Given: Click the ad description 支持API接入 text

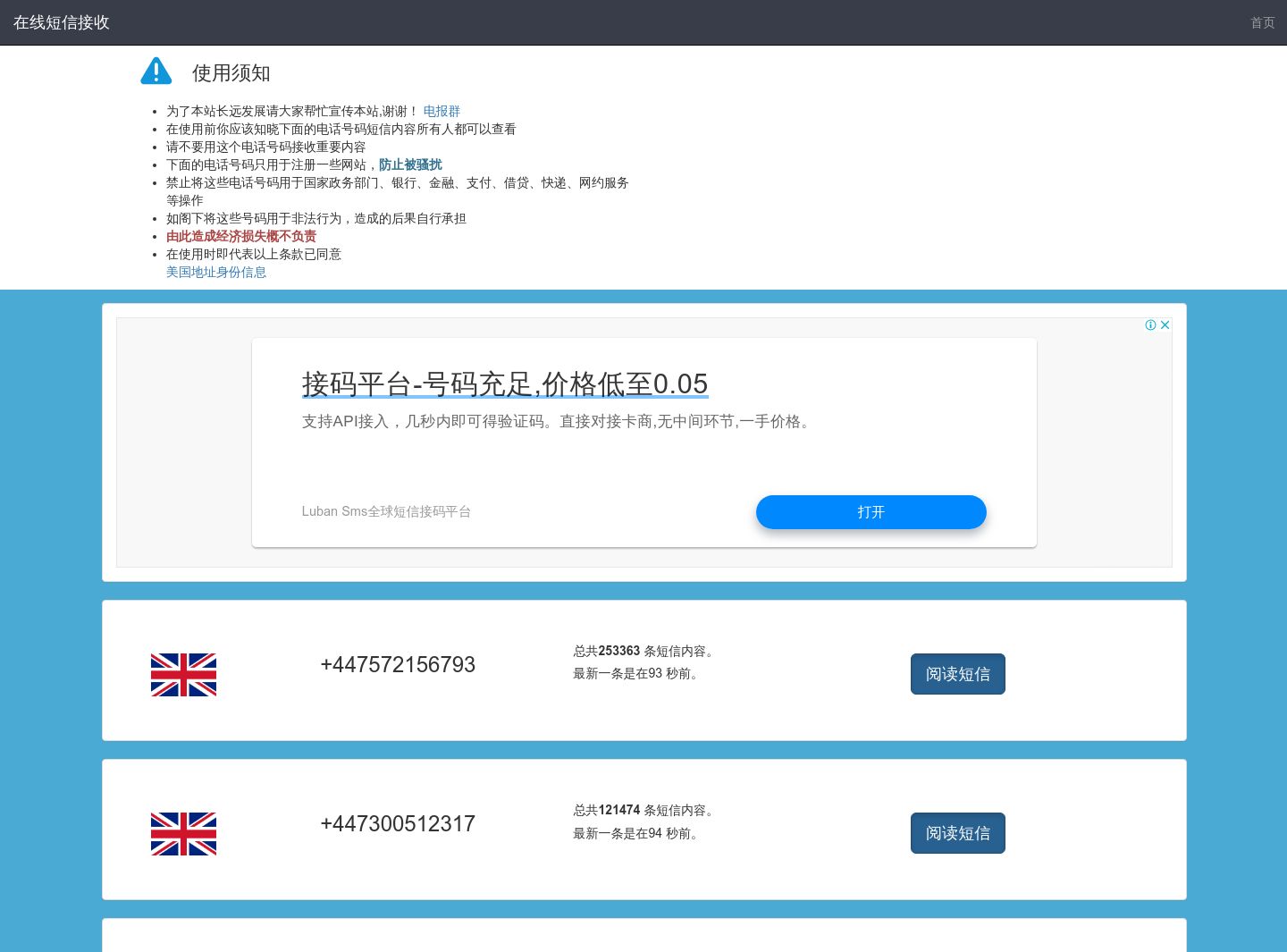Looking at the screenshot, I should 558,421.
